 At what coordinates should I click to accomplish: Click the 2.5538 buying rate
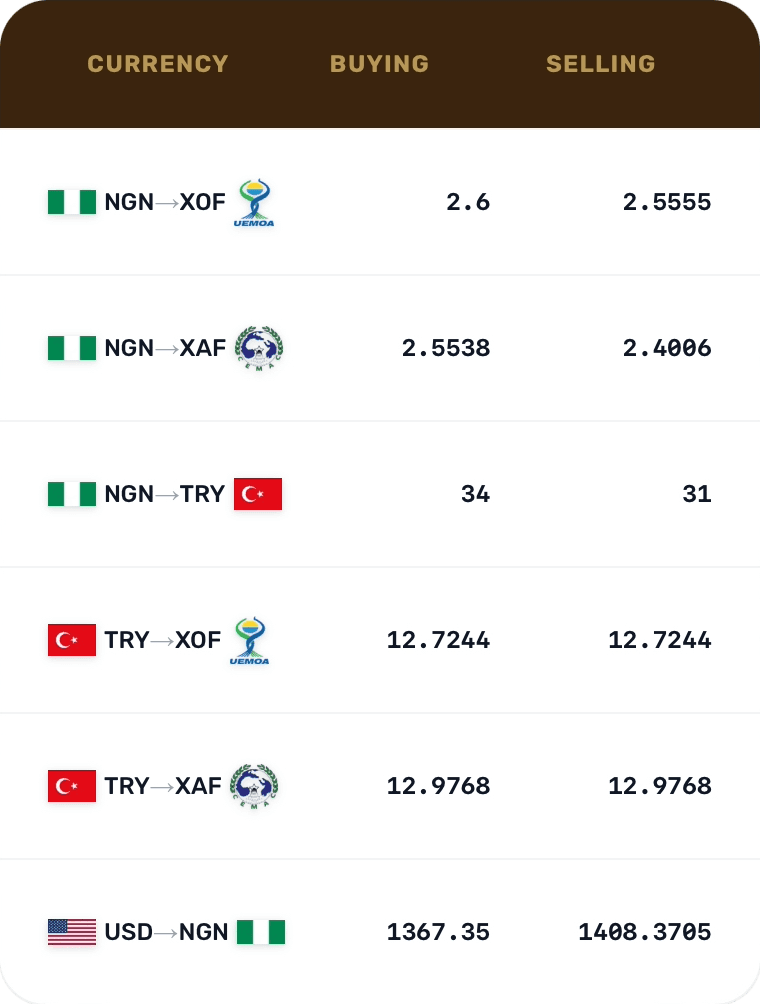click(x=445, y=348)
